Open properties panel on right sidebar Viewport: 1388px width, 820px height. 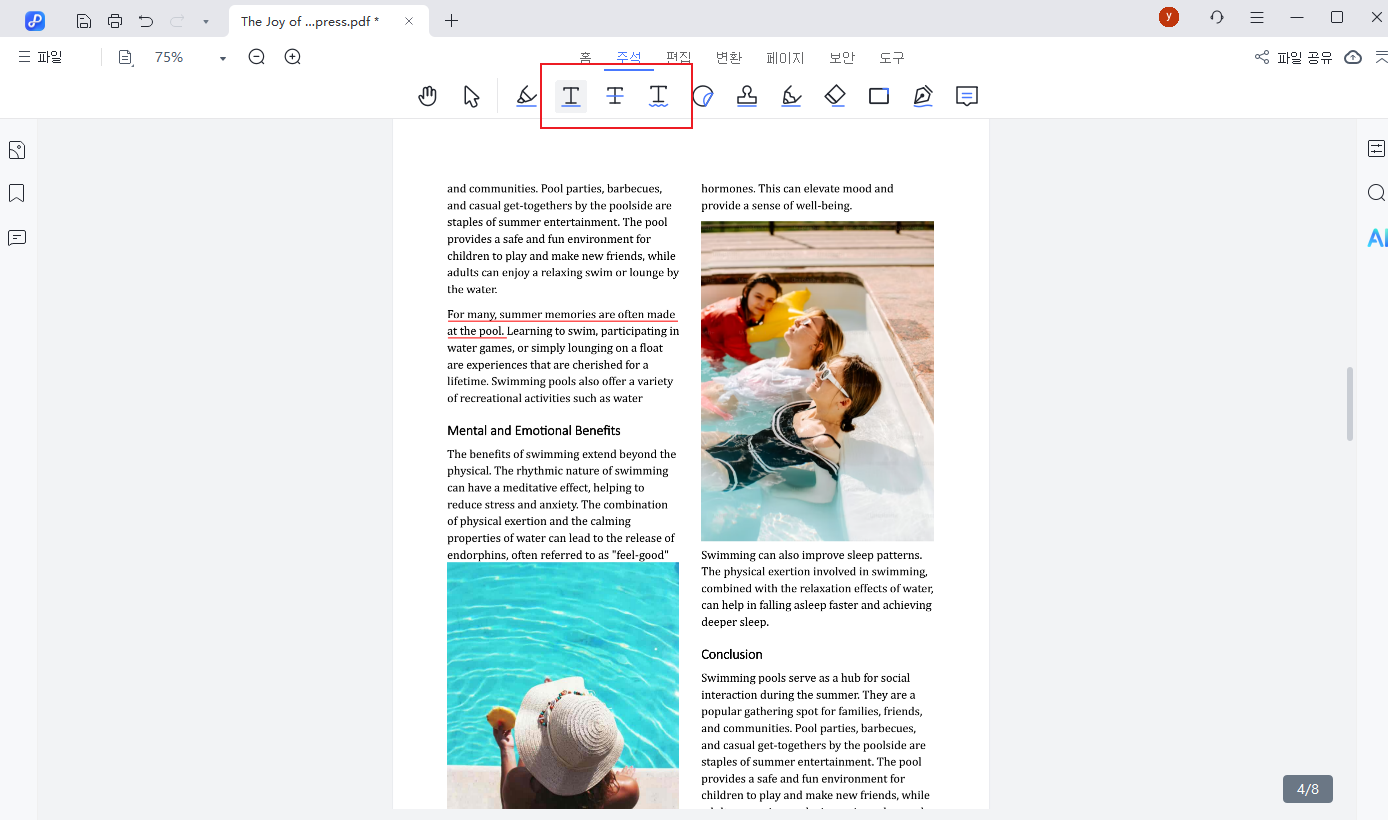coord(1377,148)
